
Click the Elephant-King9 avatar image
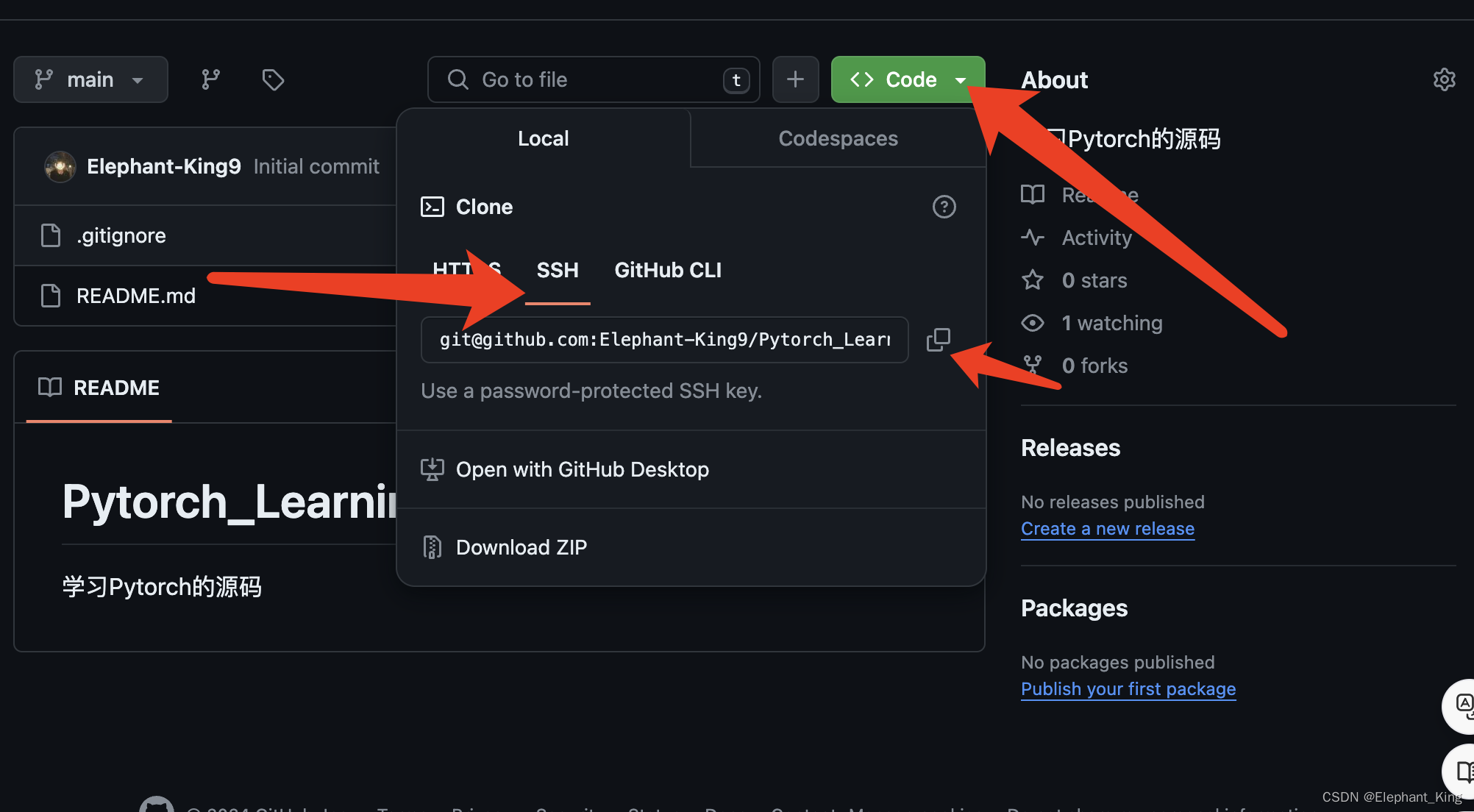click(60, 166)
